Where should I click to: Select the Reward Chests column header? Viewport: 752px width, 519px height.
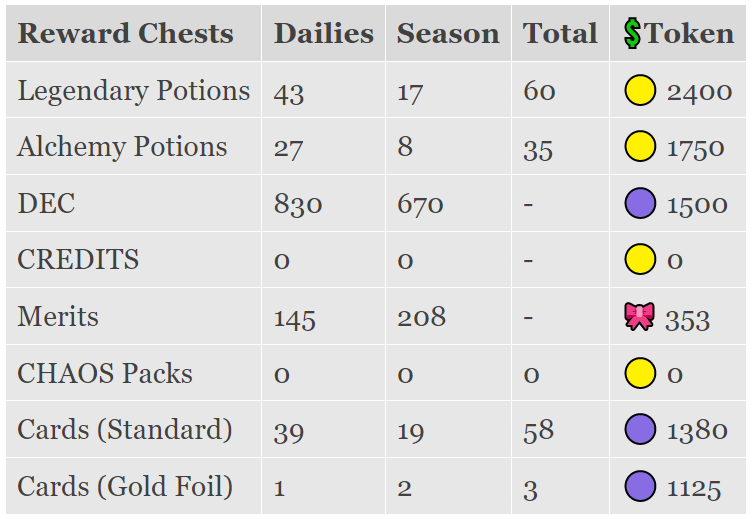(126, 34)
